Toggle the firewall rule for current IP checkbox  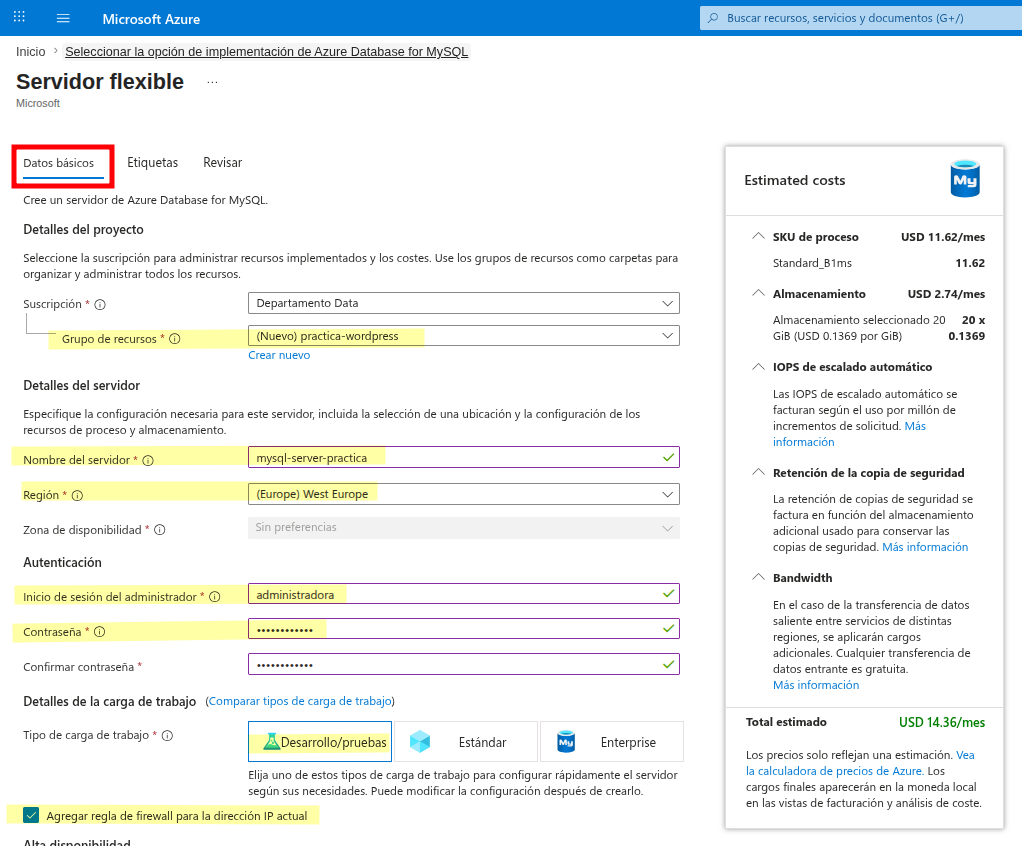[x=31, y=815]
